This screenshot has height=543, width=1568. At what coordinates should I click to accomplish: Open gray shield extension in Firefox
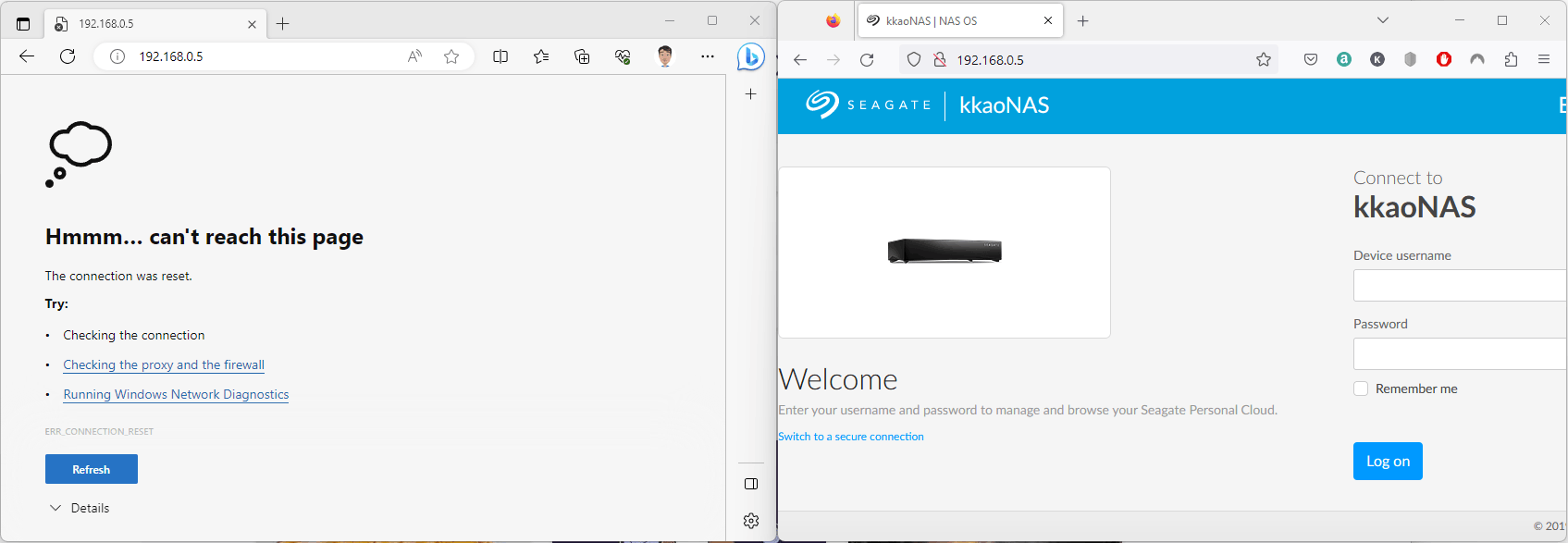1410,60
